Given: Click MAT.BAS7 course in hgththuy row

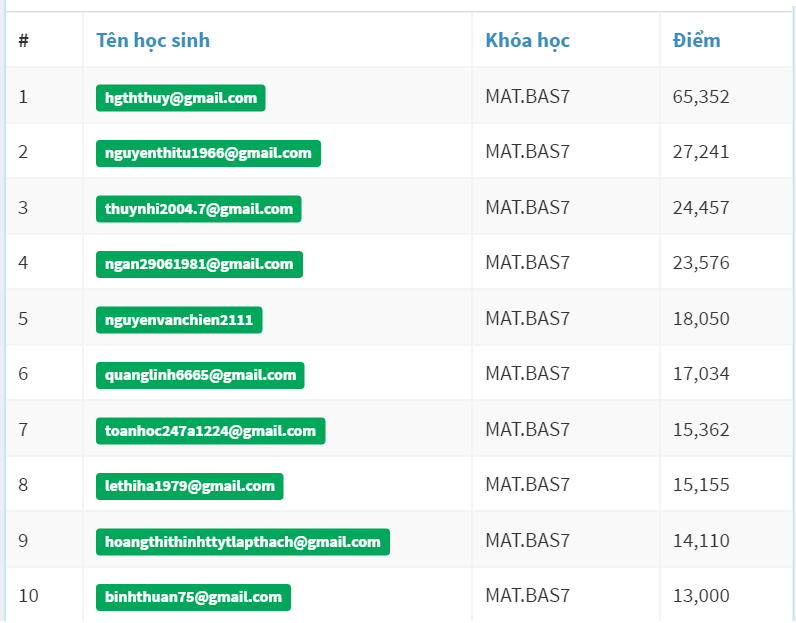Looking at the screenshot, I should click(x=527, y=96).
